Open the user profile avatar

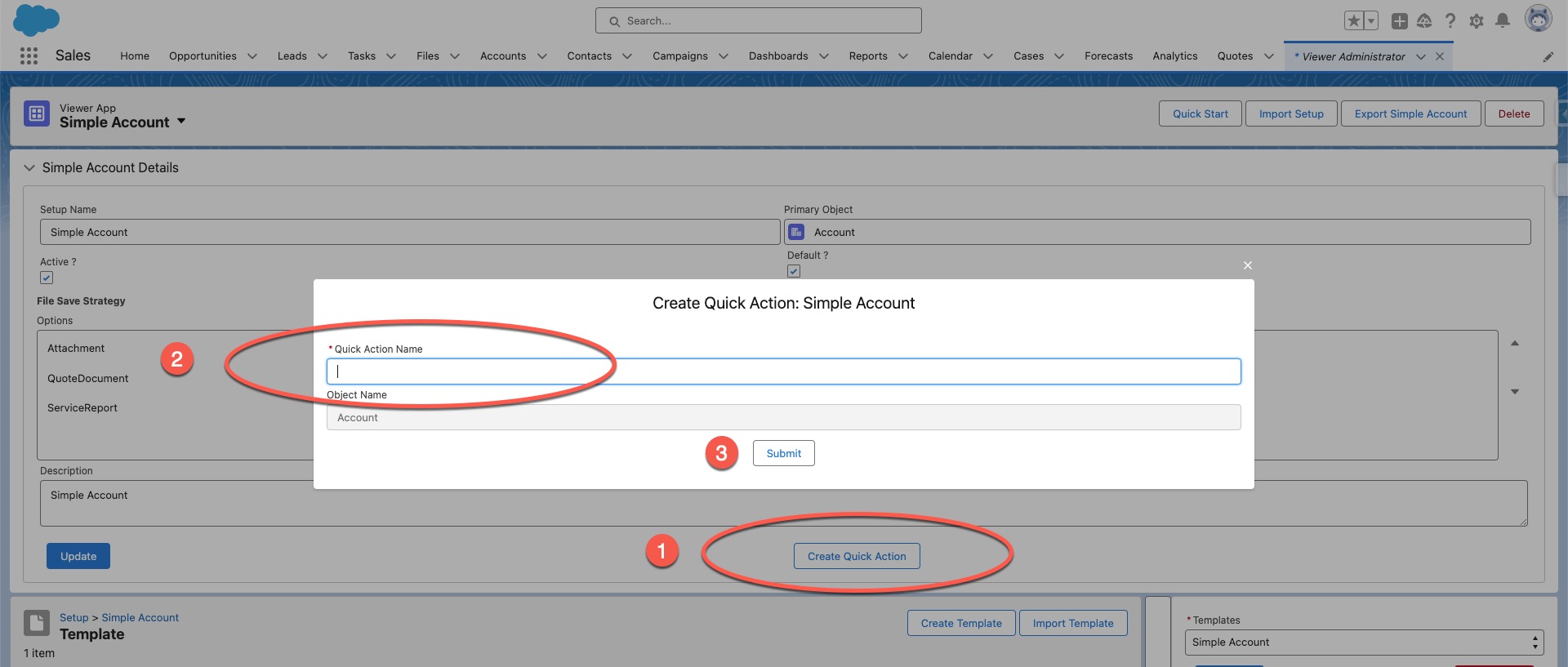1539,19
